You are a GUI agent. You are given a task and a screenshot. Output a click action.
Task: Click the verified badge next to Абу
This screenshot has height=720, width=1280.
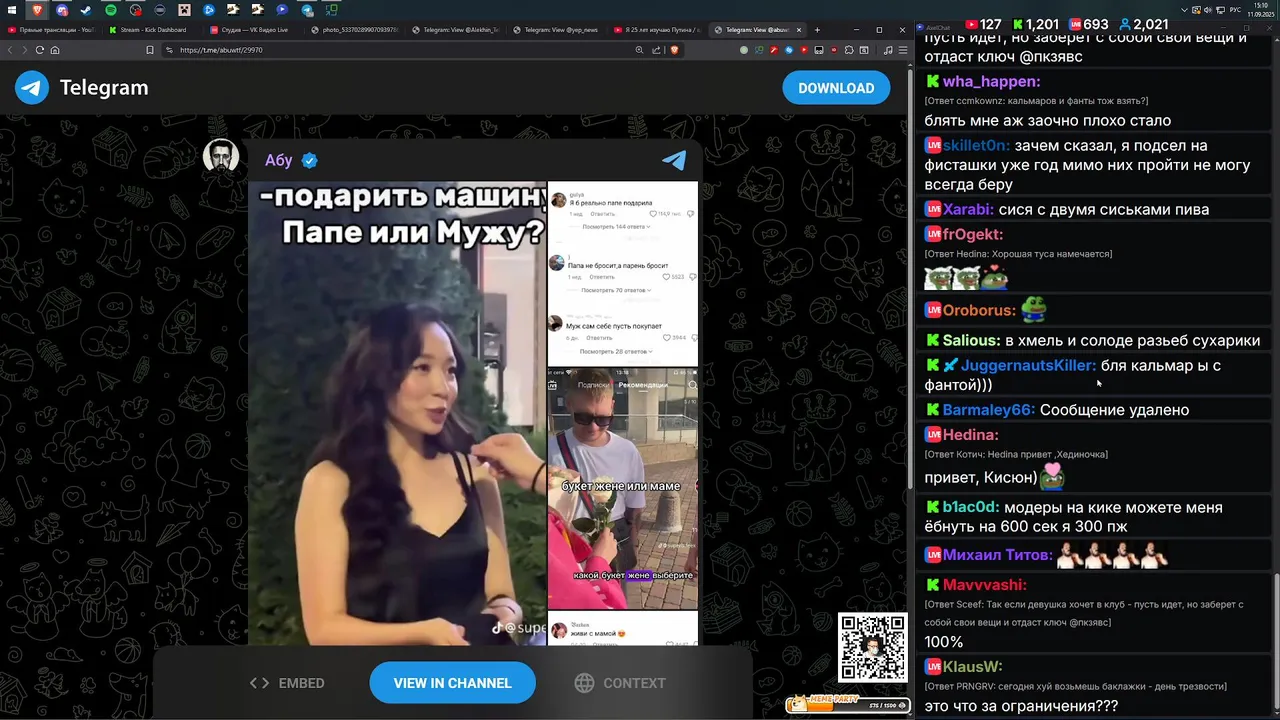click(310, 160)
